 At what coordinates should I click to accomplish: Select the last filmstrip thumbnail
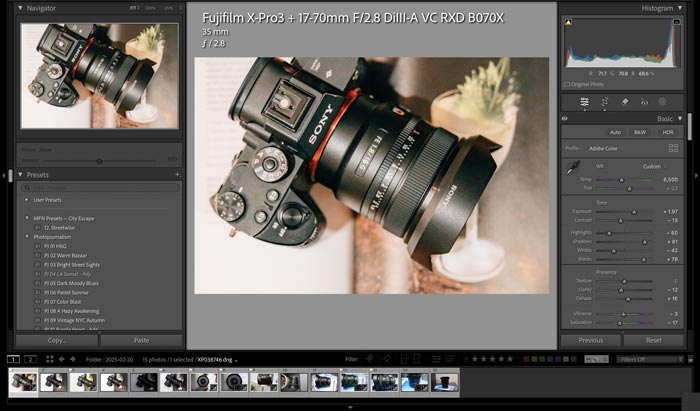[x=445, y=382]
